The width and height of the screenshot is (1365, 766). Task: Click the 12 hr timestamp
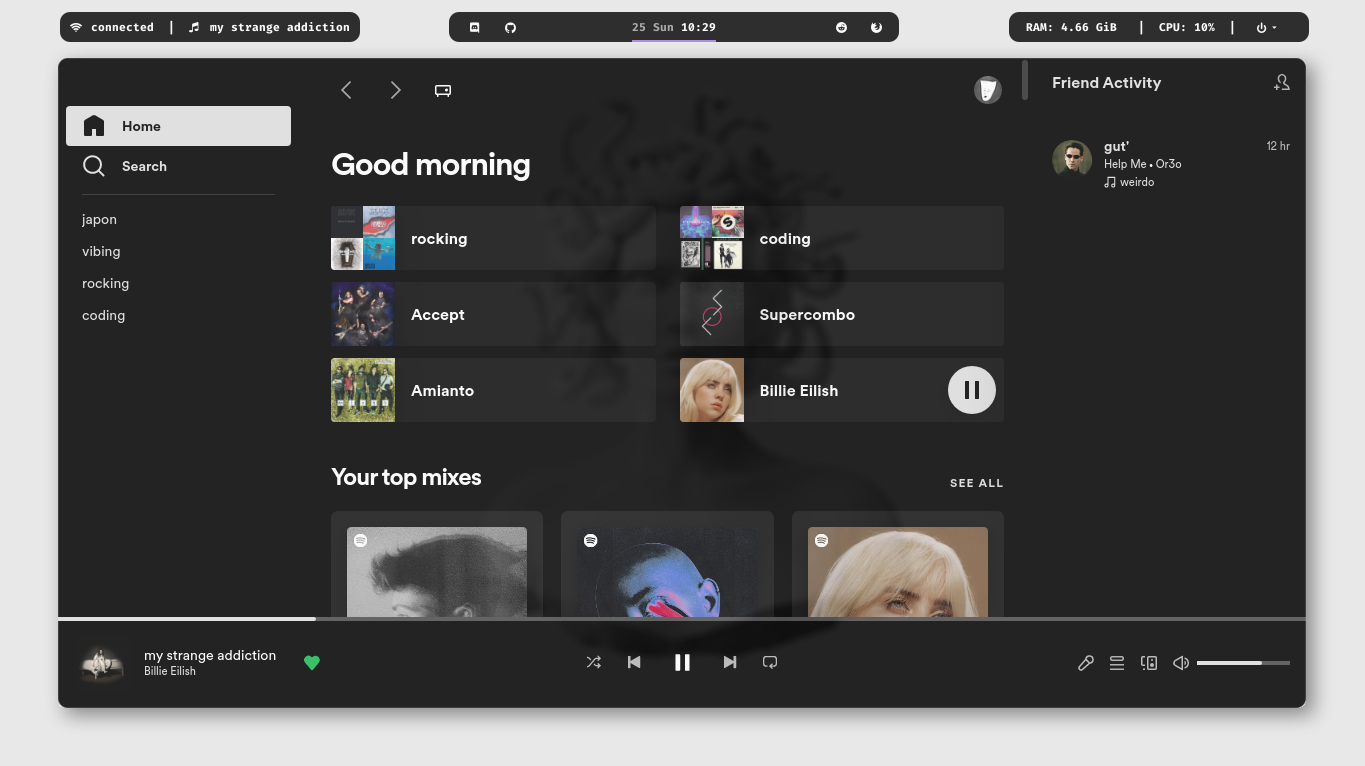pos(1278,146)
